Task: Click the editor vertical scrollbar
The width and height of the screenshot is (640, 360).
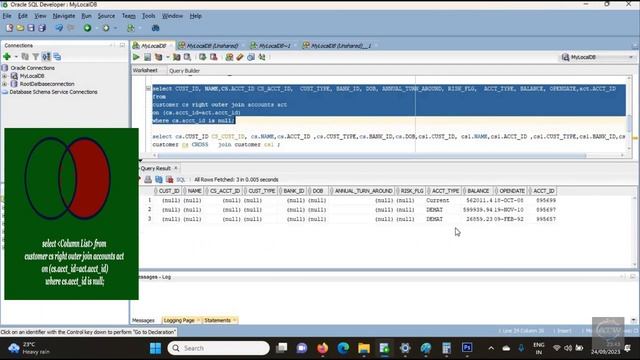Action: click(629, 123)
